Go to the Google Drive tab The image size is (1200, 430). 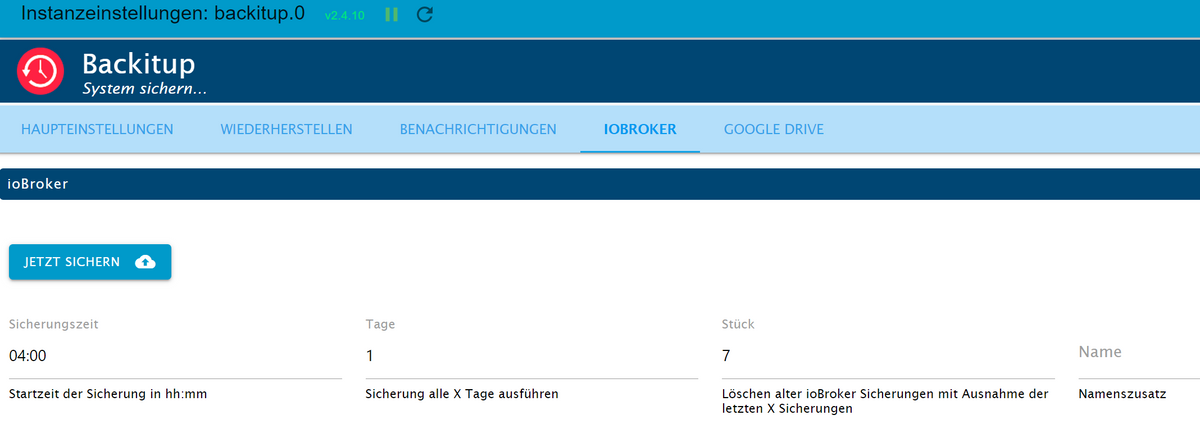(774, 129)
